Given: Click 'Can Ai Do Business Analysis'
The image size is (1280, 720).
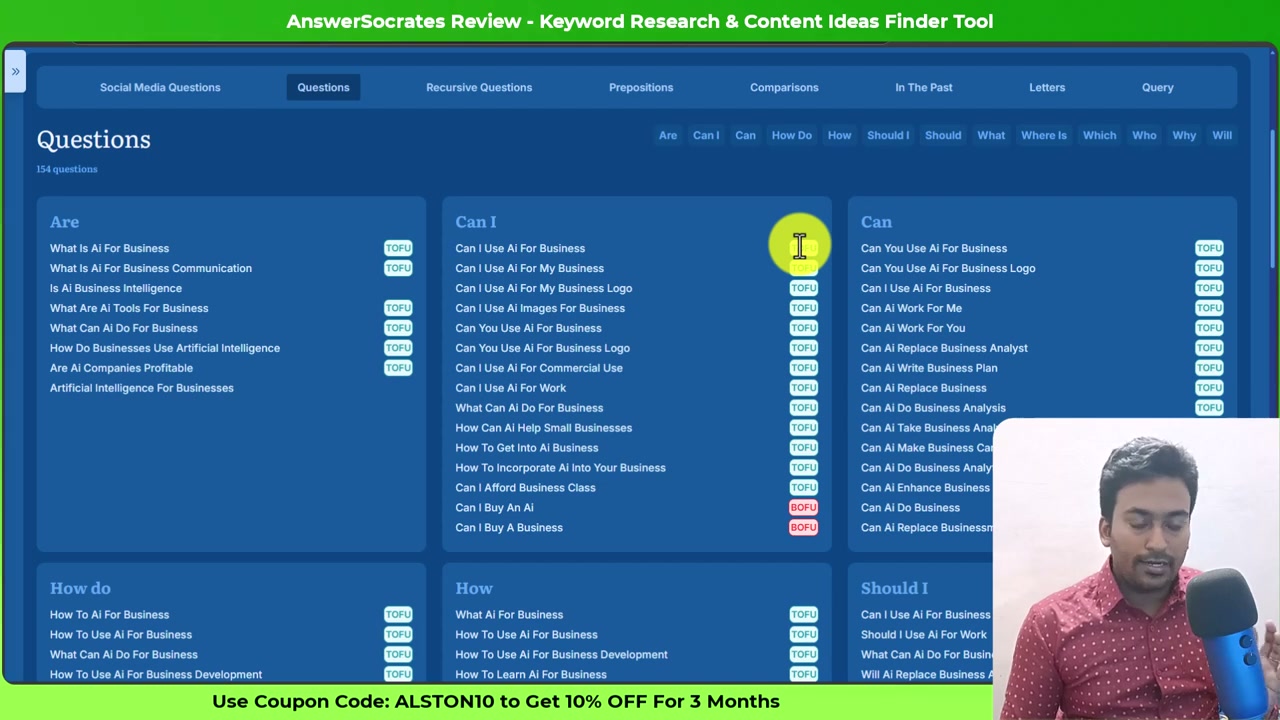Looking at the screenshot, I should [x=933, y=408].
